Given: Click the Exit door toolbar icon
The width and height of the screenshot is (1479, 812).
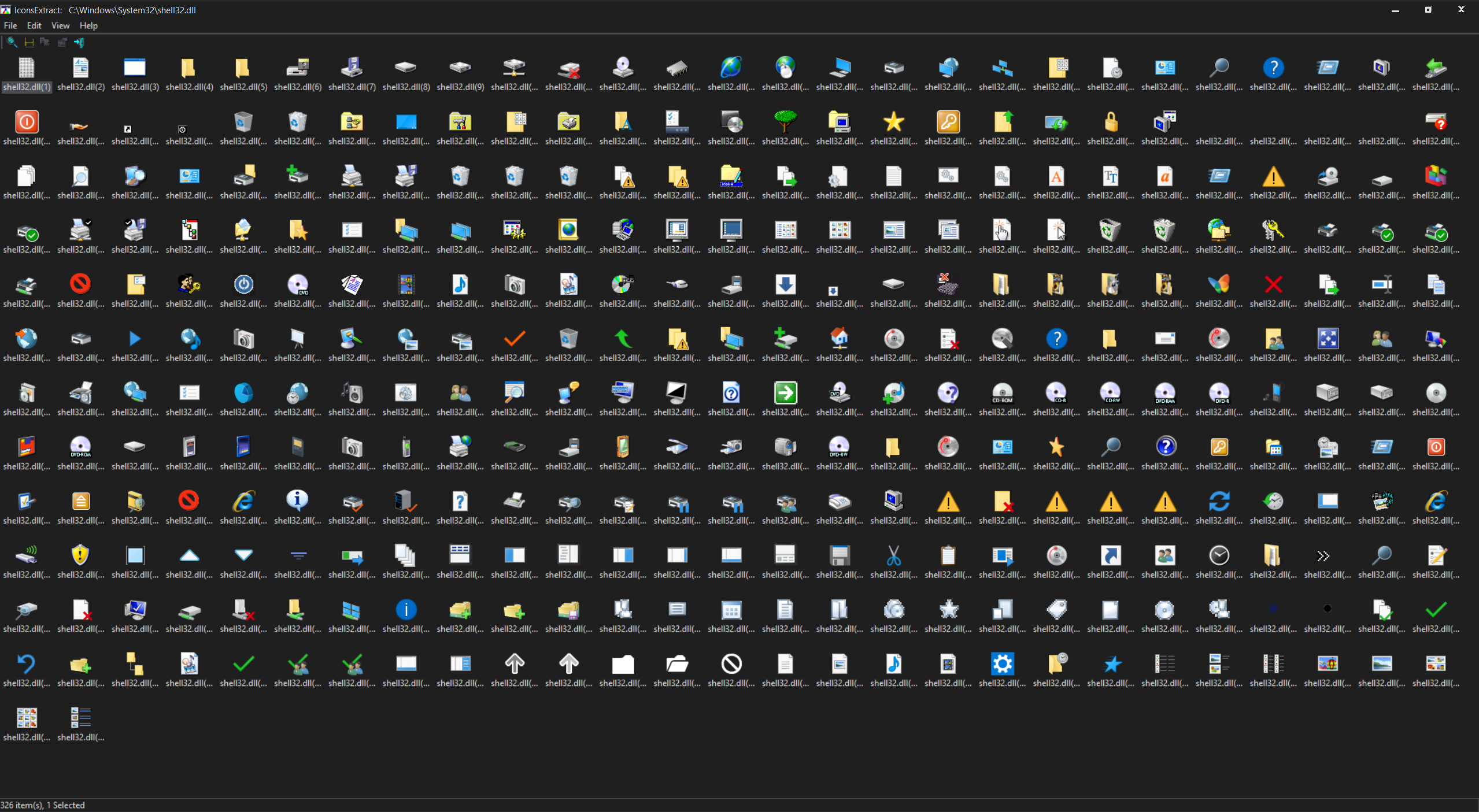Looking at the screenshot, I should click(x=79, y=42).
